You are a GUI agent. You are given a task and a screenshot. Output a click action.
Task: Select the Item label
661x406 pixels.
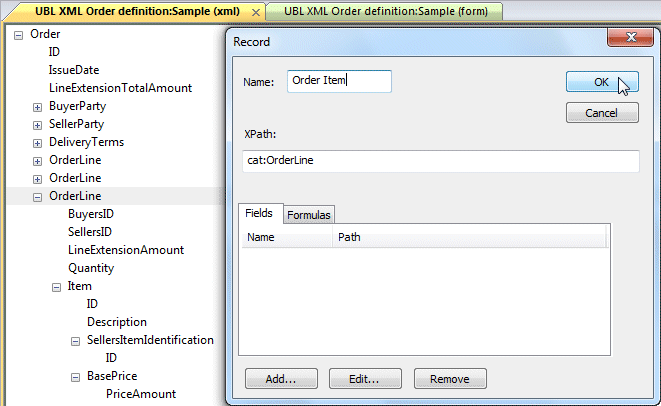pyautogui.click(x=79, y=286)
